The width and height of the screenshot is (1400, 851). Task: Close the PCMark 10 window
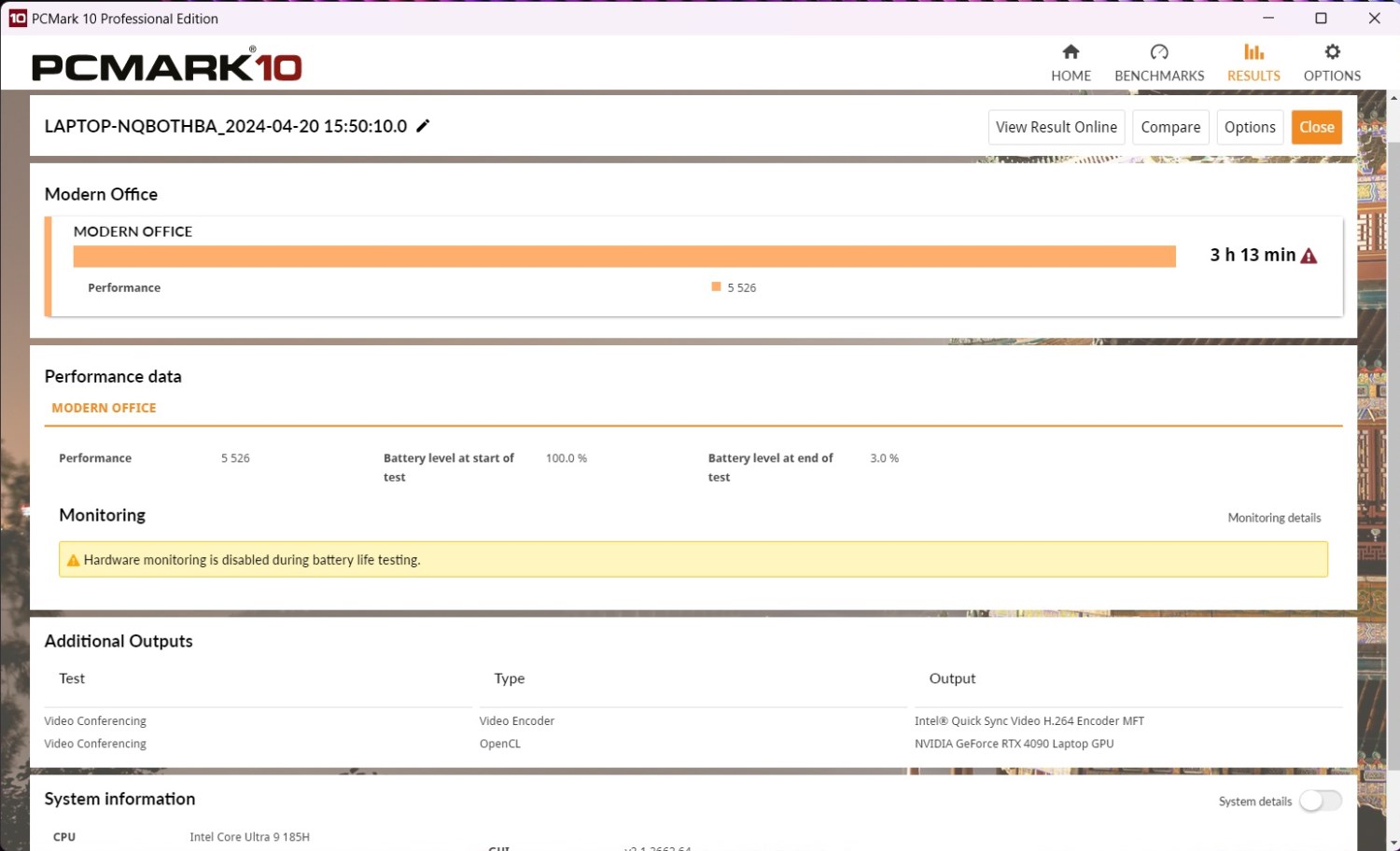coord(1374,18)
